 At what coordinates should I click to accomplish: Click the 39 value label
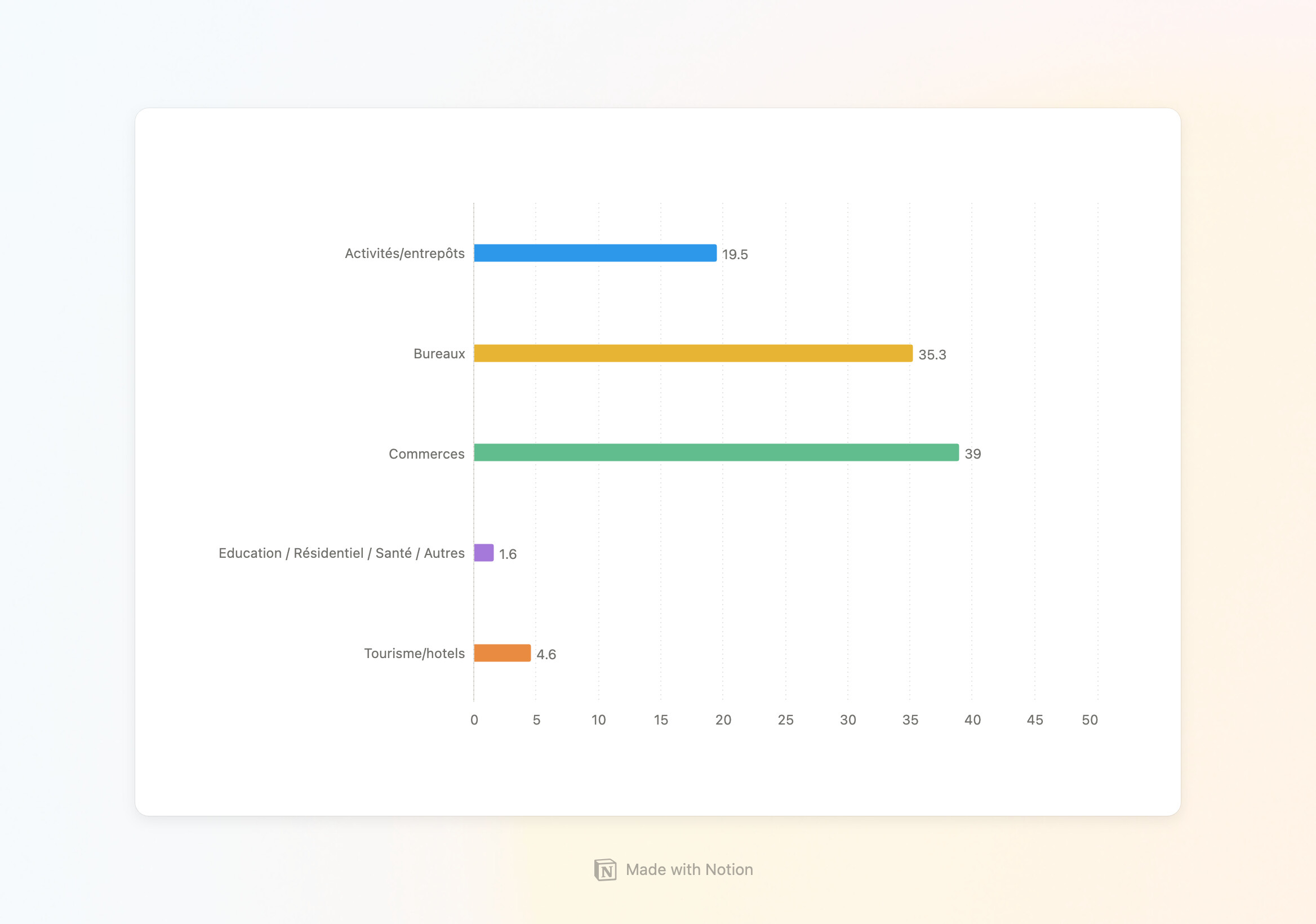click(x=973, y=454)
